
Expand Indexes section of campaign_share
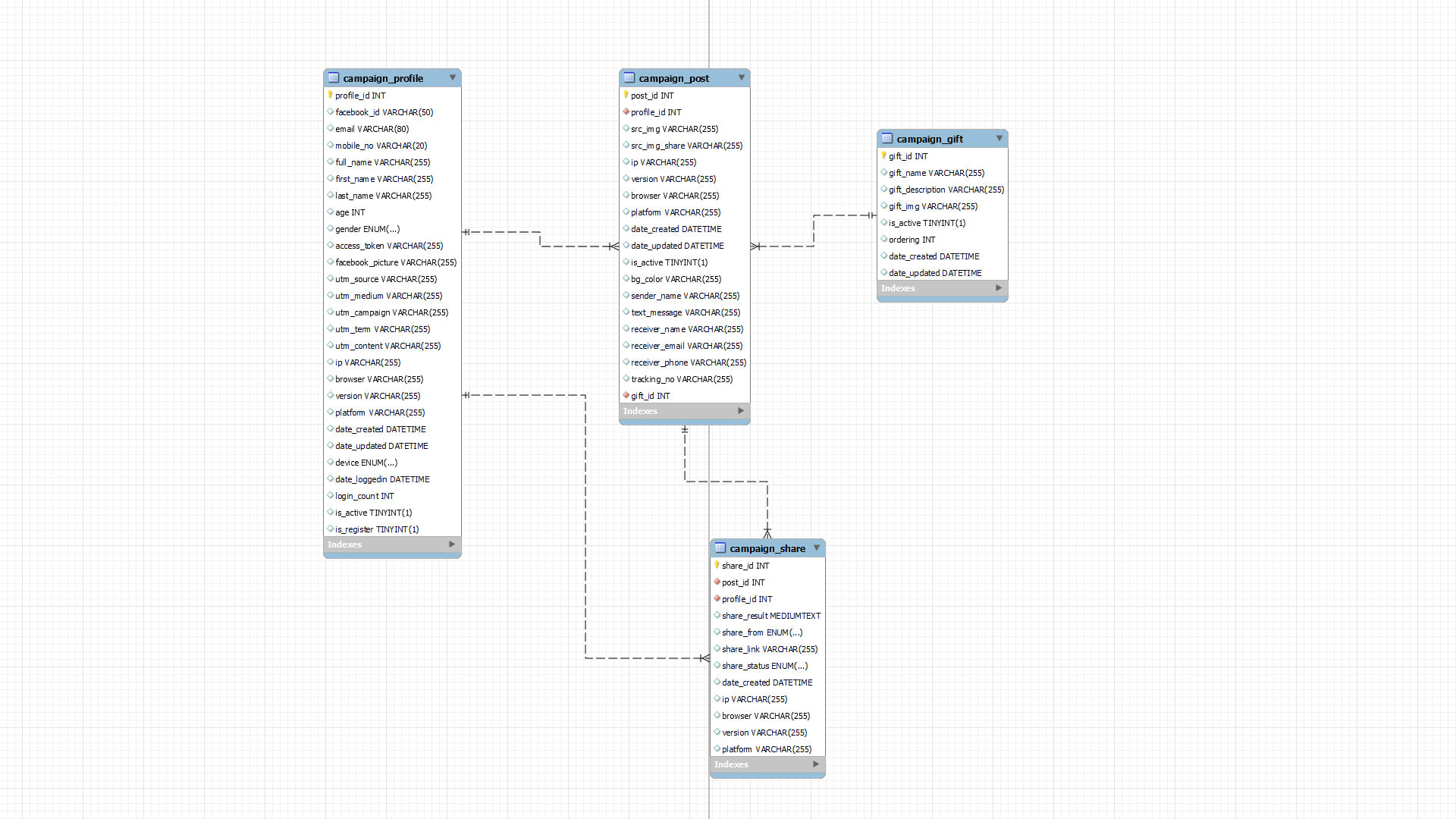coord(816,764)
